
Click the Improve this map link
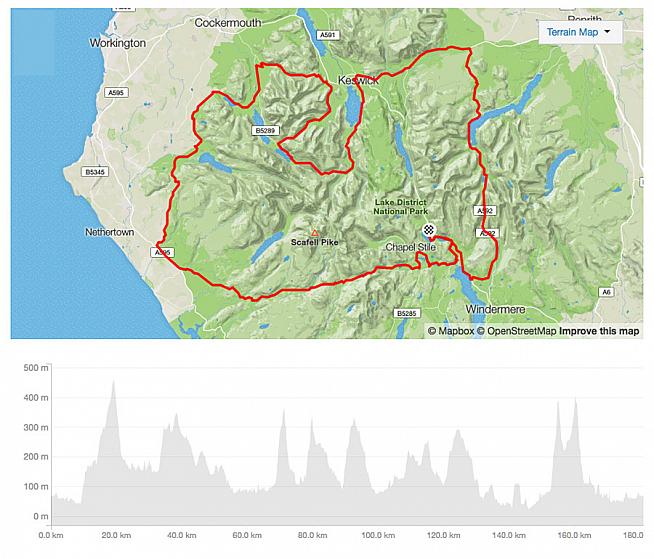(599, 331)
